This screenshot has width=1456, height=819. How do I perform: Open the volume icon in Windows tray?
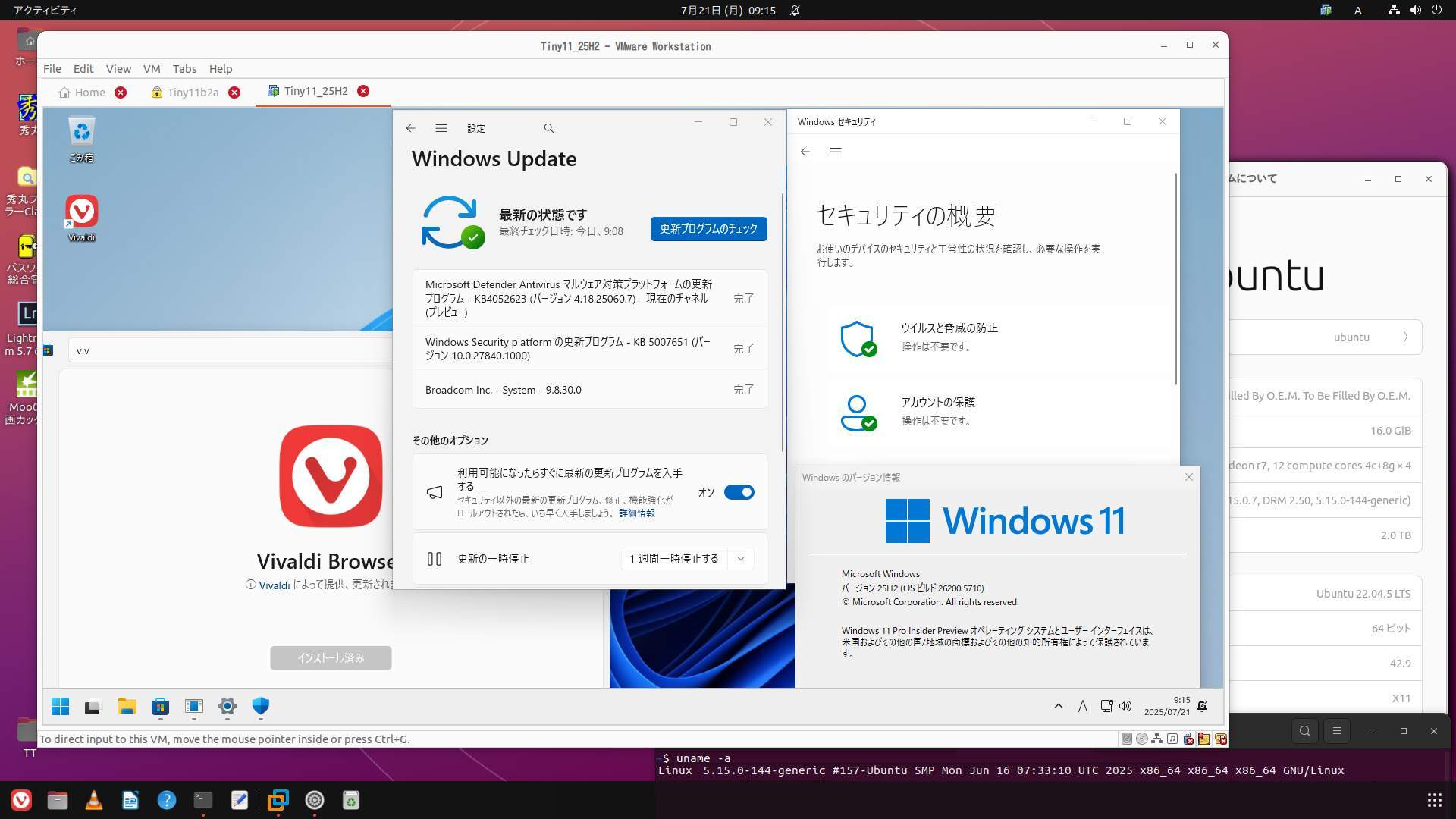(x=1125, y=706)
